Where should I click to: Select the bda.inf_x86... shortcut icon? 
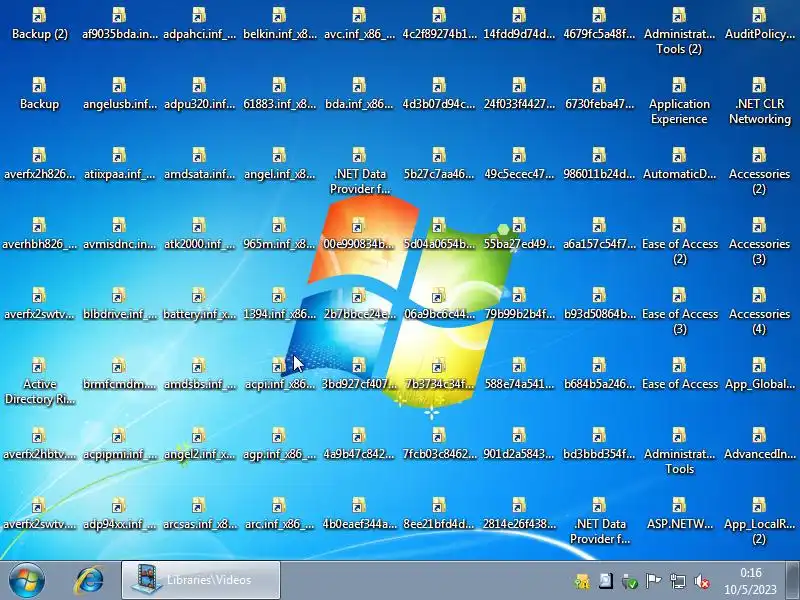coord(359,94)
